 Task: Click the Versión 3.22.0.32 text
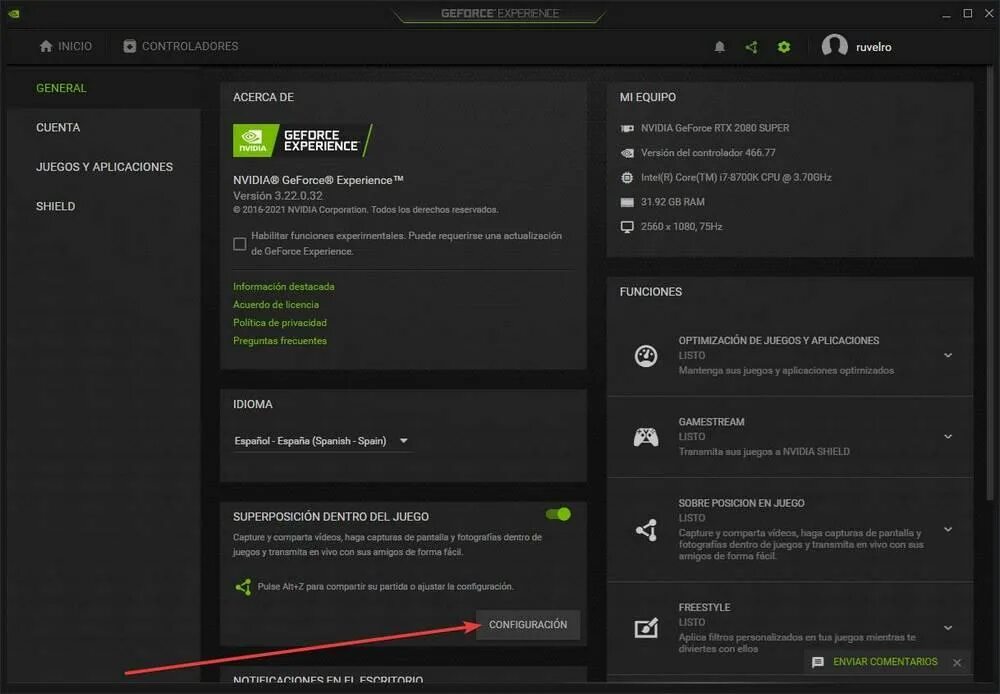coord(277,196)
